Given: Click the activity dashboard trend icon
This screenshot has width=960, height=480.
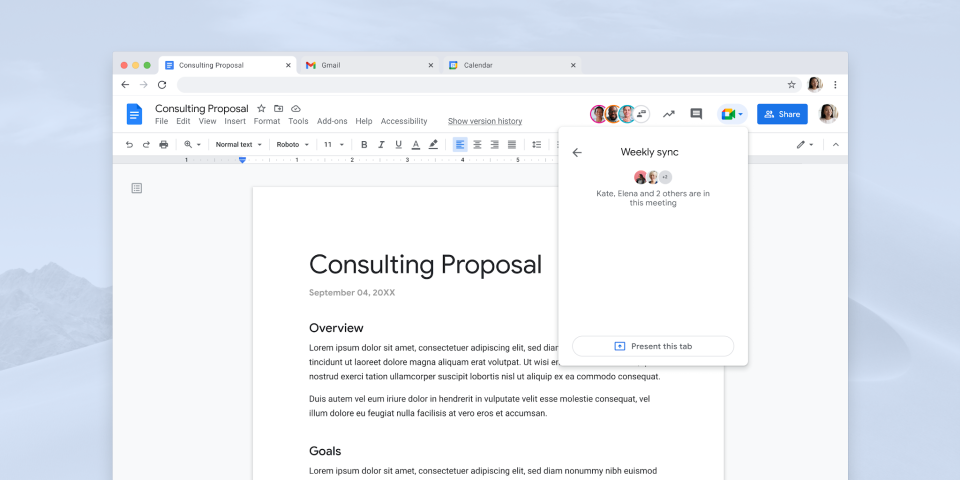Looking at the screenshot, I should pyautogui.click(x=669, y=114).
